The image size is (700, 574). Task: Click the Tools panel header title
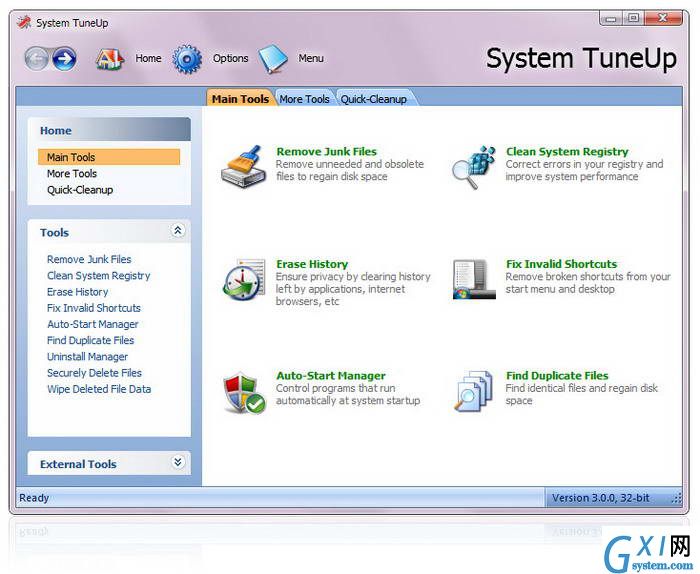pyautogui.click(x=54, y=233)
